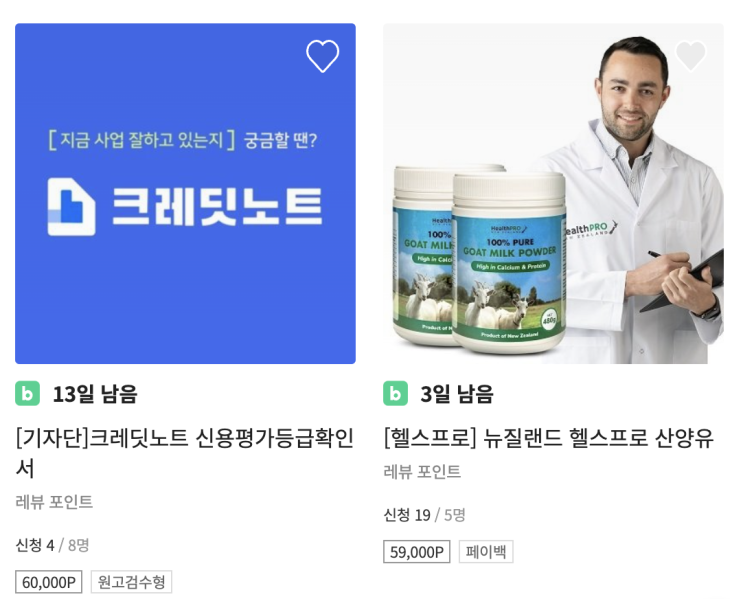Screen dimensions: 743x599
Task: Open [헬스프로] 뉴질랜드 헬스프로 산양유 title link
Action: pos(548,438)
